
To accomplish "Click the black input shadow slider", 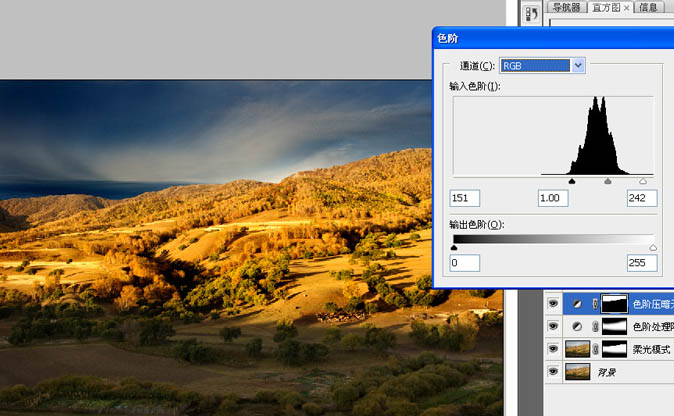I will tap(572, 181).
